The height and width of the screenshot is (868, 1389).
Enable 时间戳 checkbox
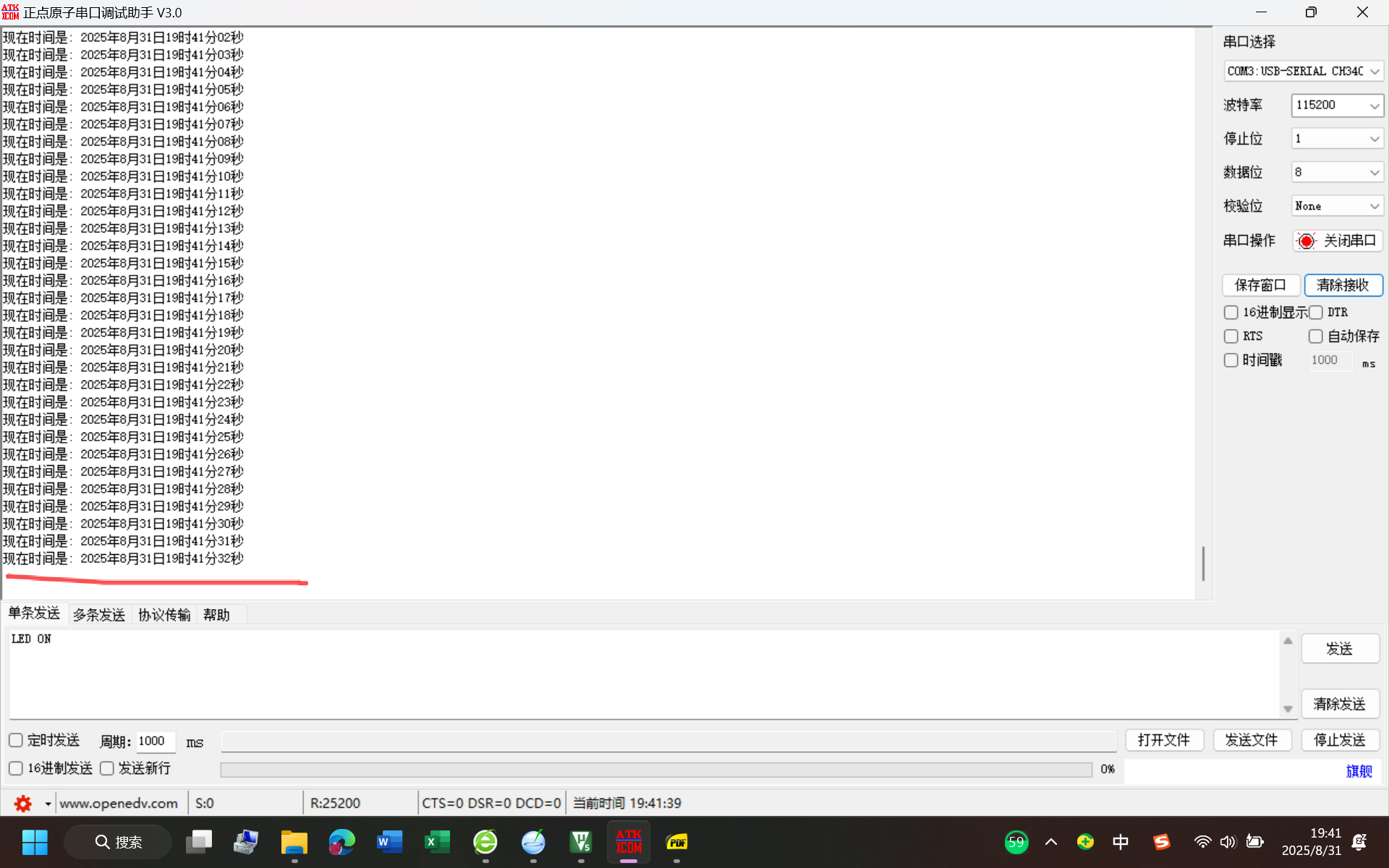click(x=1231, y=360)
